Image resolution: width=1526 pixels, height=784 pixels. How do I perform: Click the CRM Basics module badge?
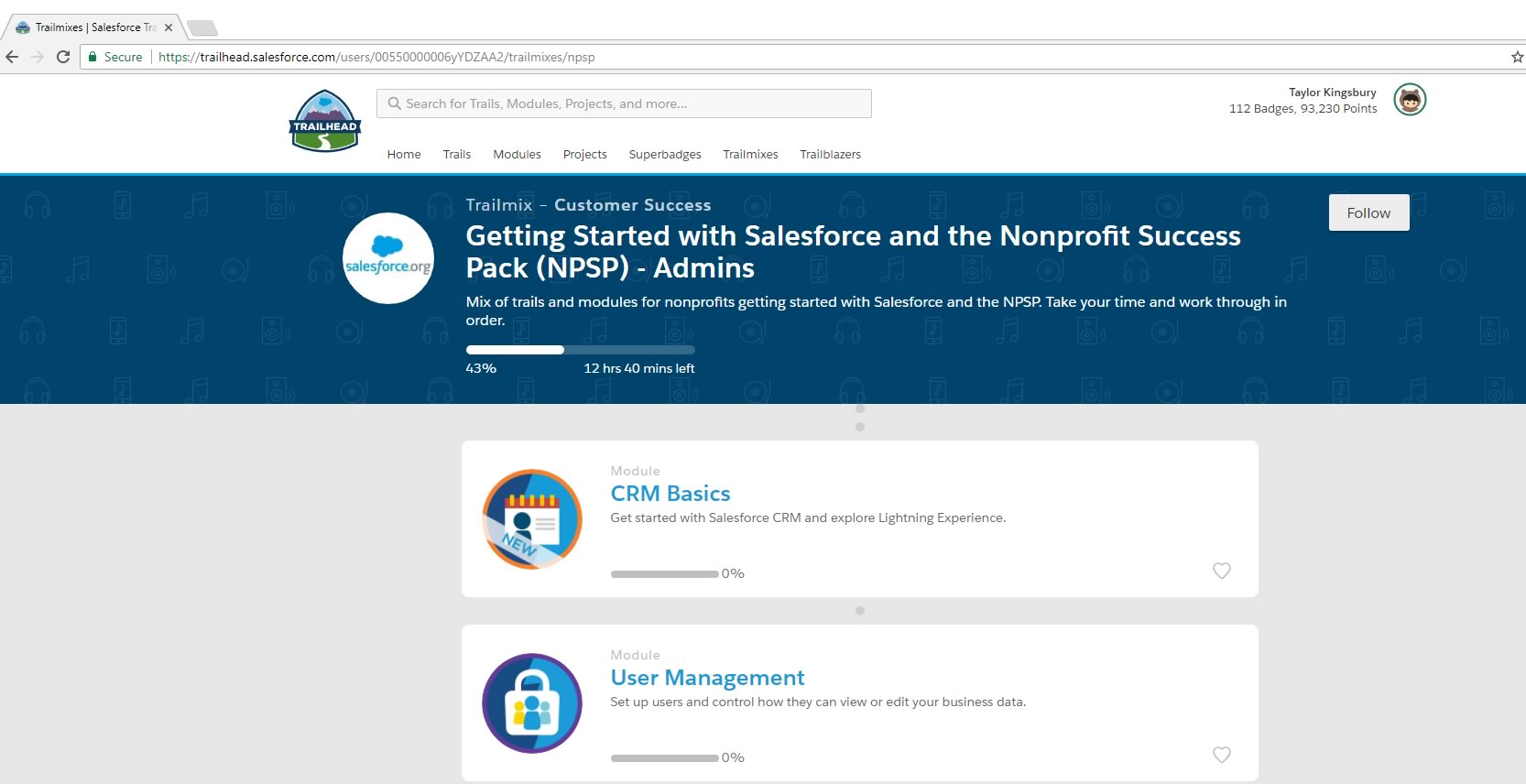pos(532,519)
